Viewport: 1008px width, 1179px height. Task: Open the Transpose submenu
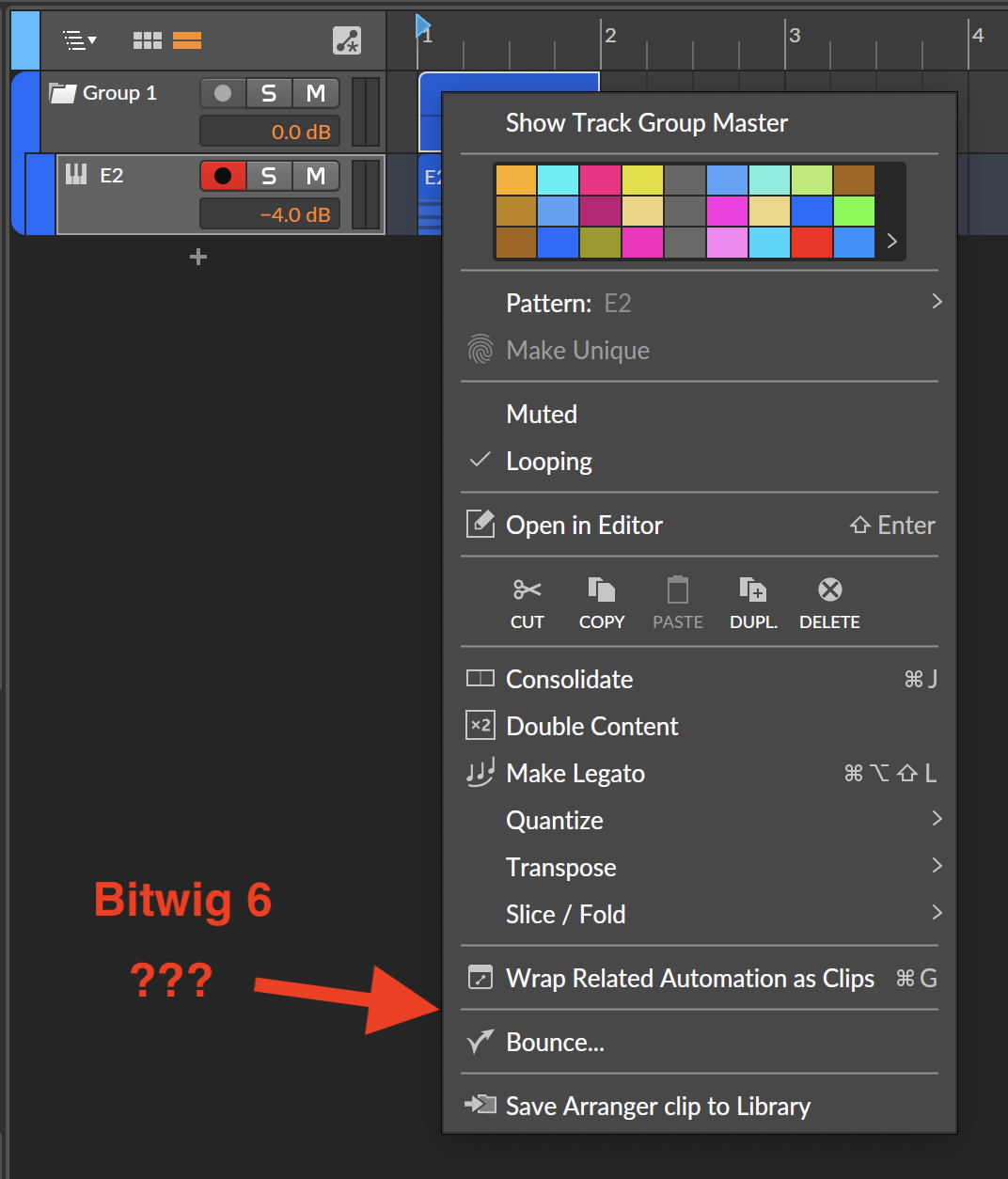click(700, 868)
